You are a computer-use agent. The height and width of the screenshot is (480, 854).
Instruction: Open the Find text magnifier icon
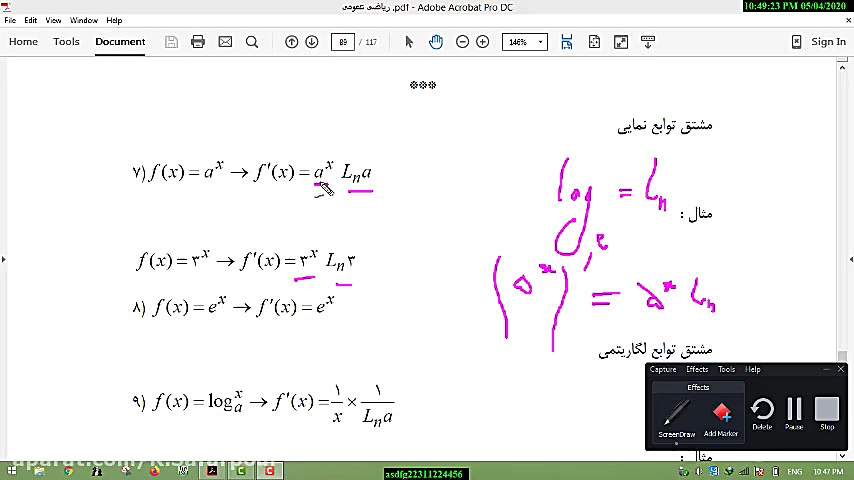click(252, 42)
